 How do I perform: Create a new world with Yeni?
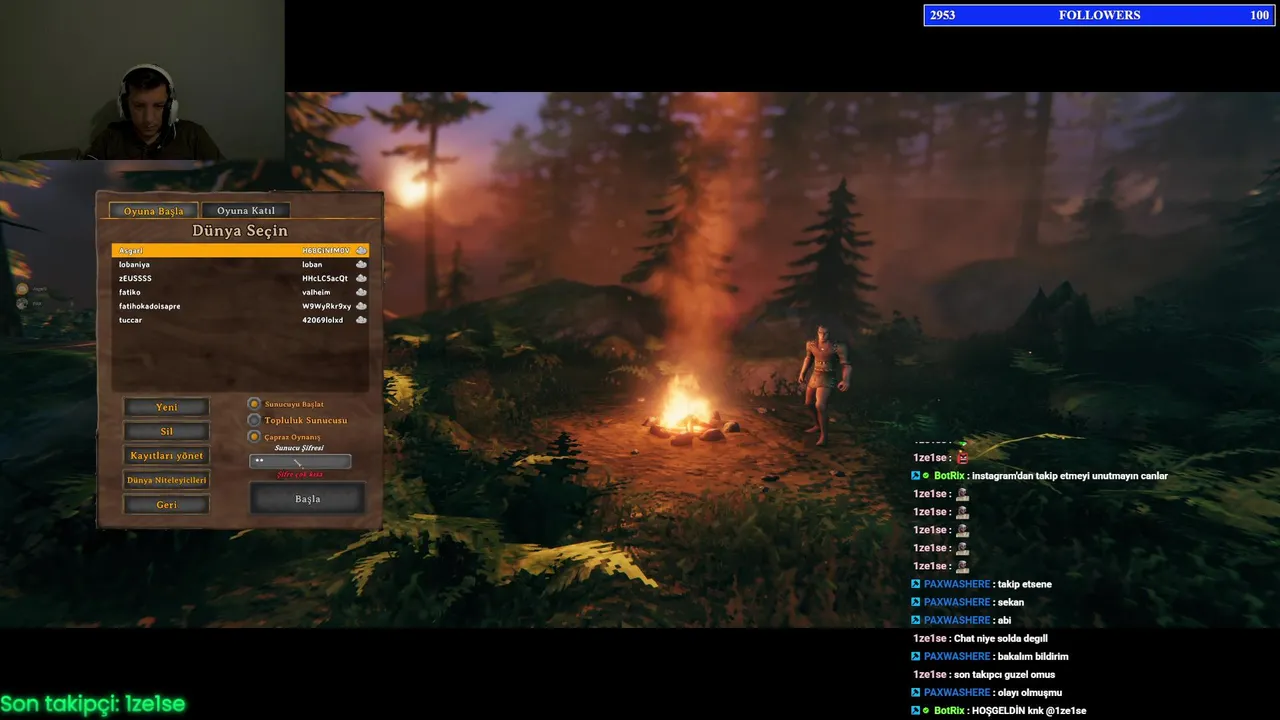[x=166, y=407]
